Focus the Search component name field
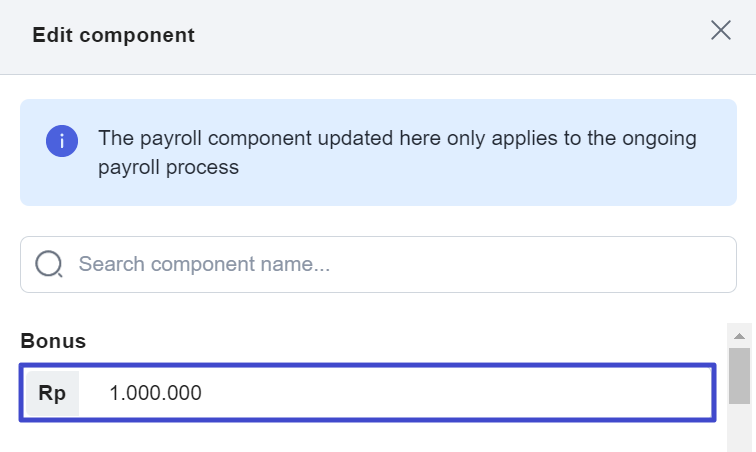This screenshot has height=452, width=756. [x=378, y=264]
